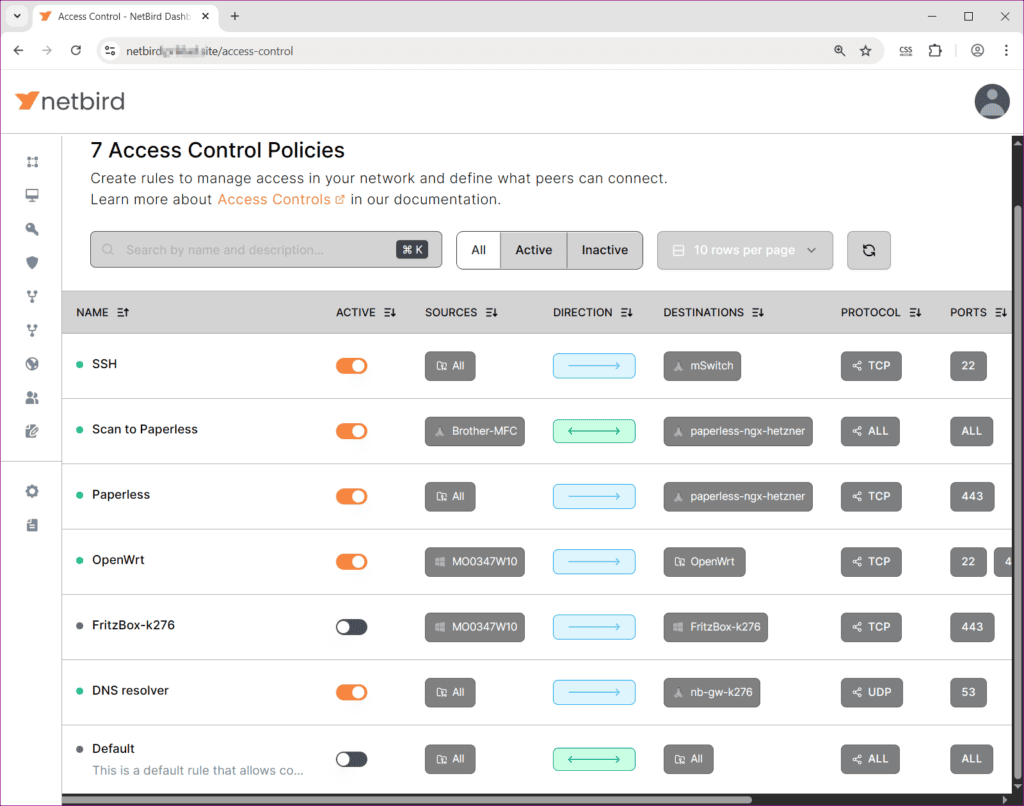Click the browser reload icon
Viewport: 1024px width, 806px height.
(x=76, y=50)
